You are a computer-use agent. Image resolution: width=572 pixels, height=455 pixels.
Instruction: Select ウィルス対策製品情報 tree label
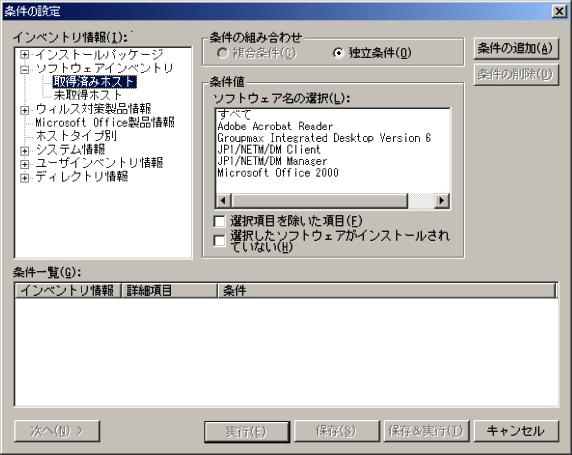(93, 109)
